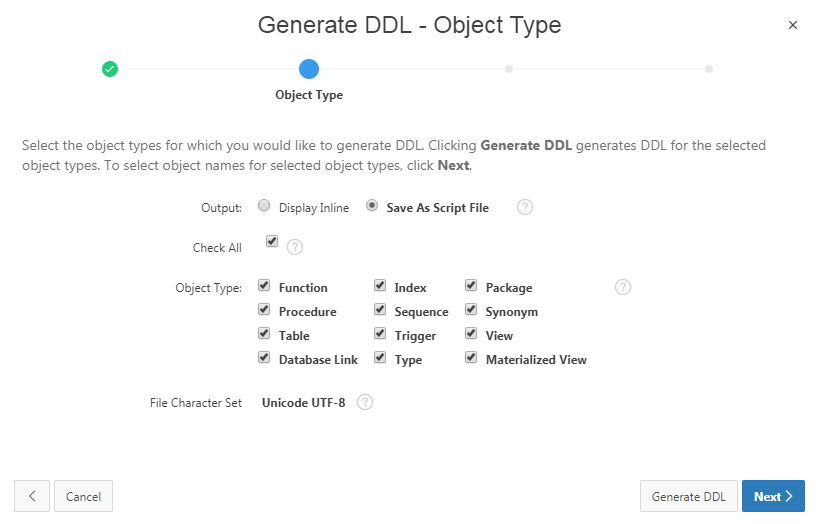Jump to the last wizard step dot
819x524 pixels.
(x=709, y=69)
